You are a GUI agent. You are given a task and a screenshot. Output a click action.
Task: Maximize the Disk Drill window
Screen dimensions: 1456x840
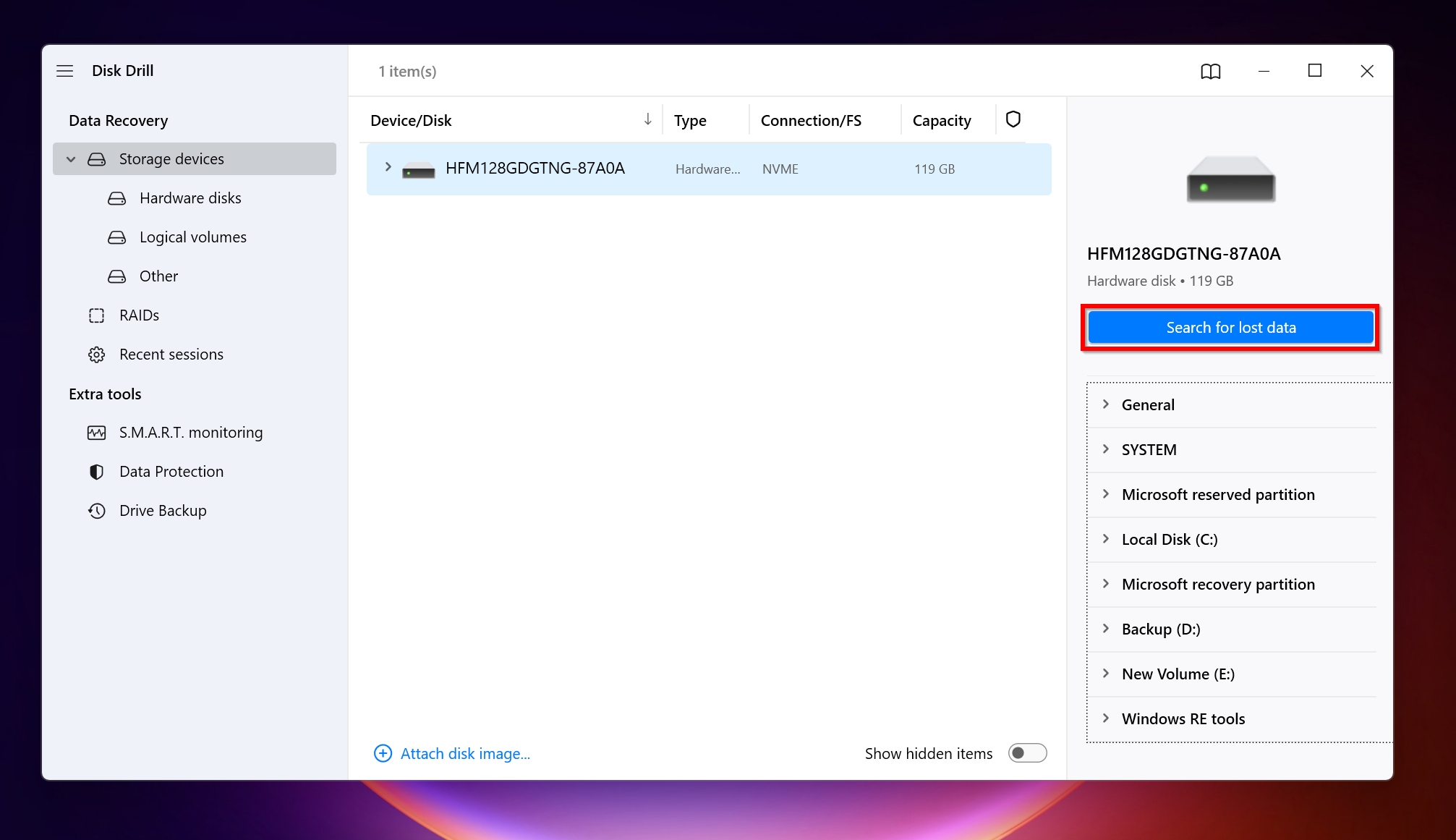[1315, 71]
